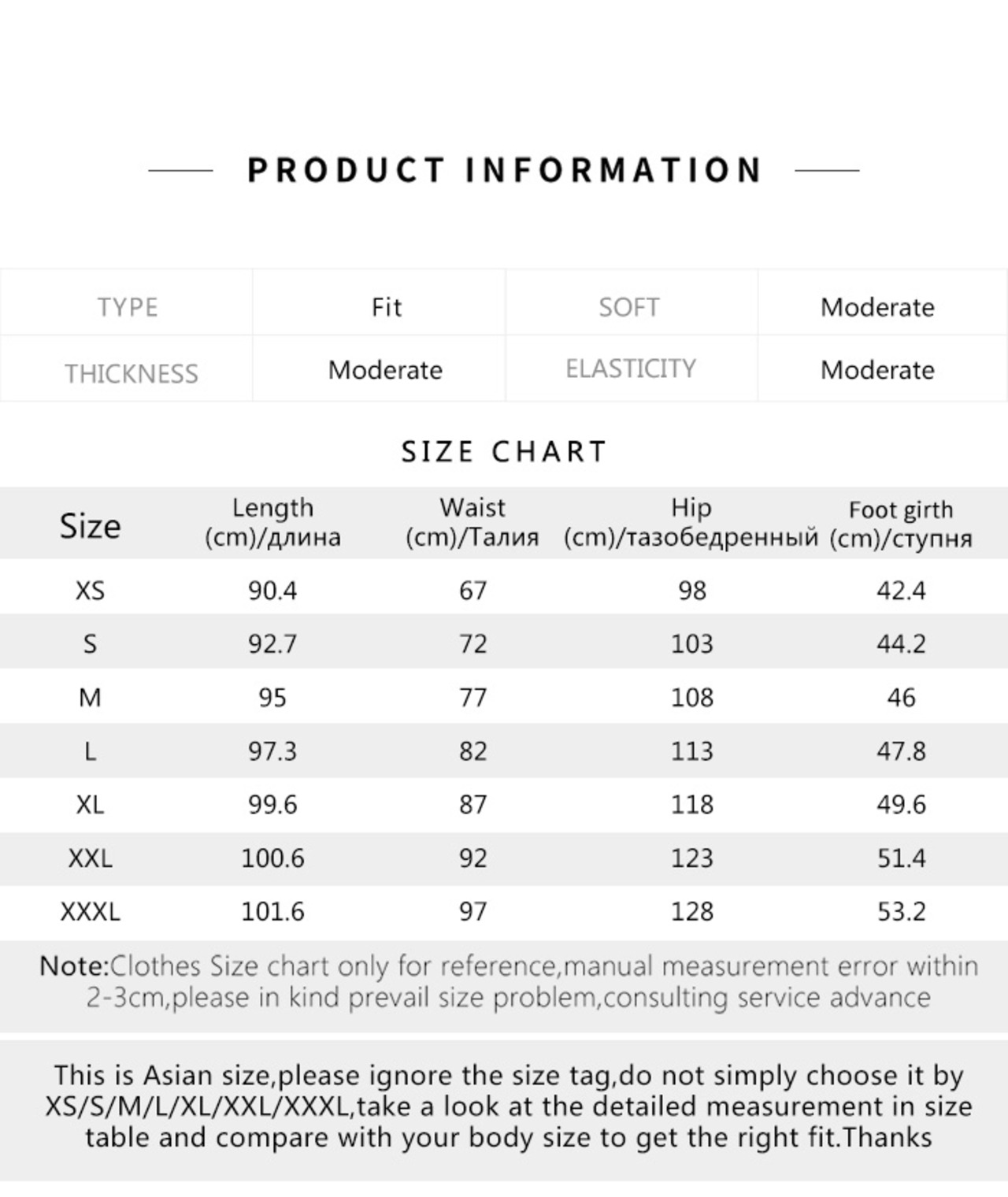Click the waist value 87 for XL
The width and height of the screenshot is (1008, 1197).
click(x=472, y=805)
